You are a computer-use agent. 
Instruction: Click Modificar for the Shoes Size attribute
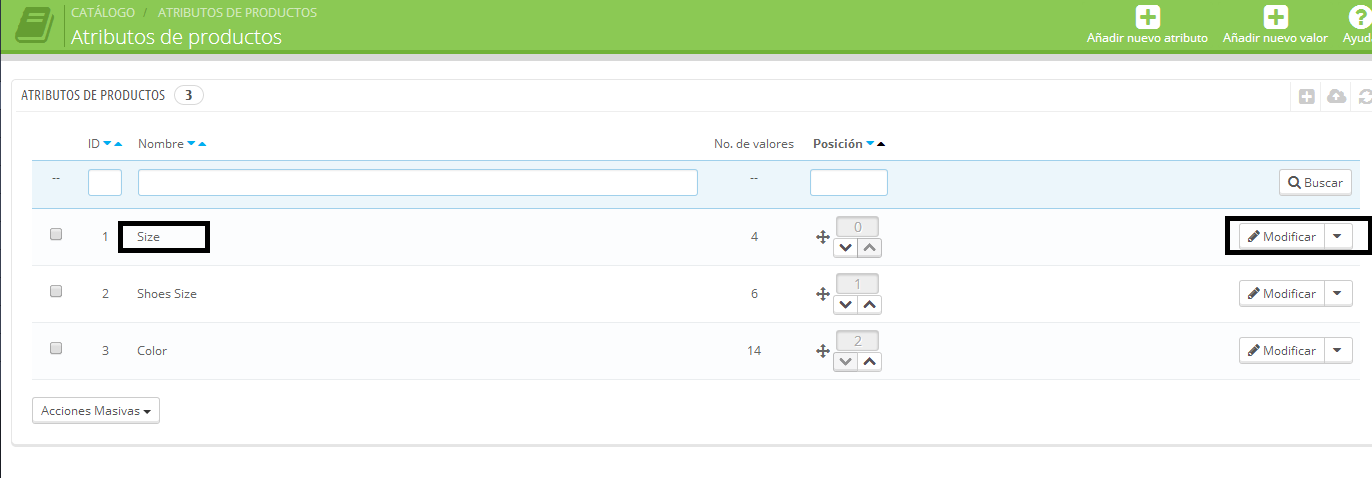1281,294
